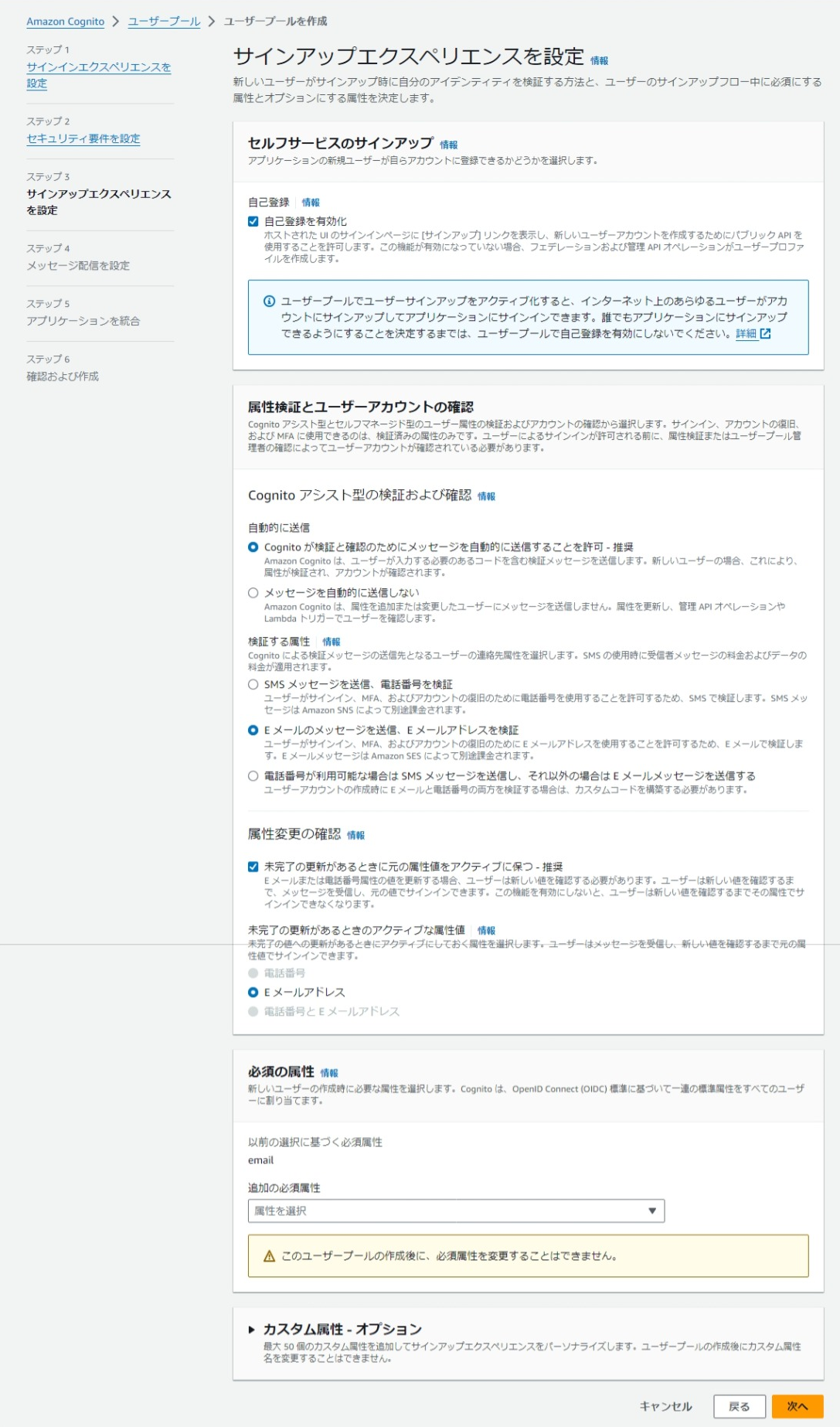
Task: Go to ユーザープール breadcrumb link
Action: pyautogui.click(x=164, y=22)
